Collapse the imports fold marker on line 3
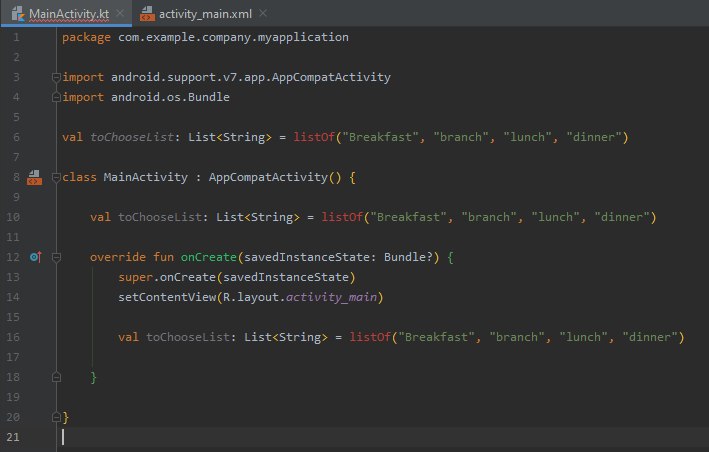Viewport: 709px width, 452px height. click(x=57, y=78)
